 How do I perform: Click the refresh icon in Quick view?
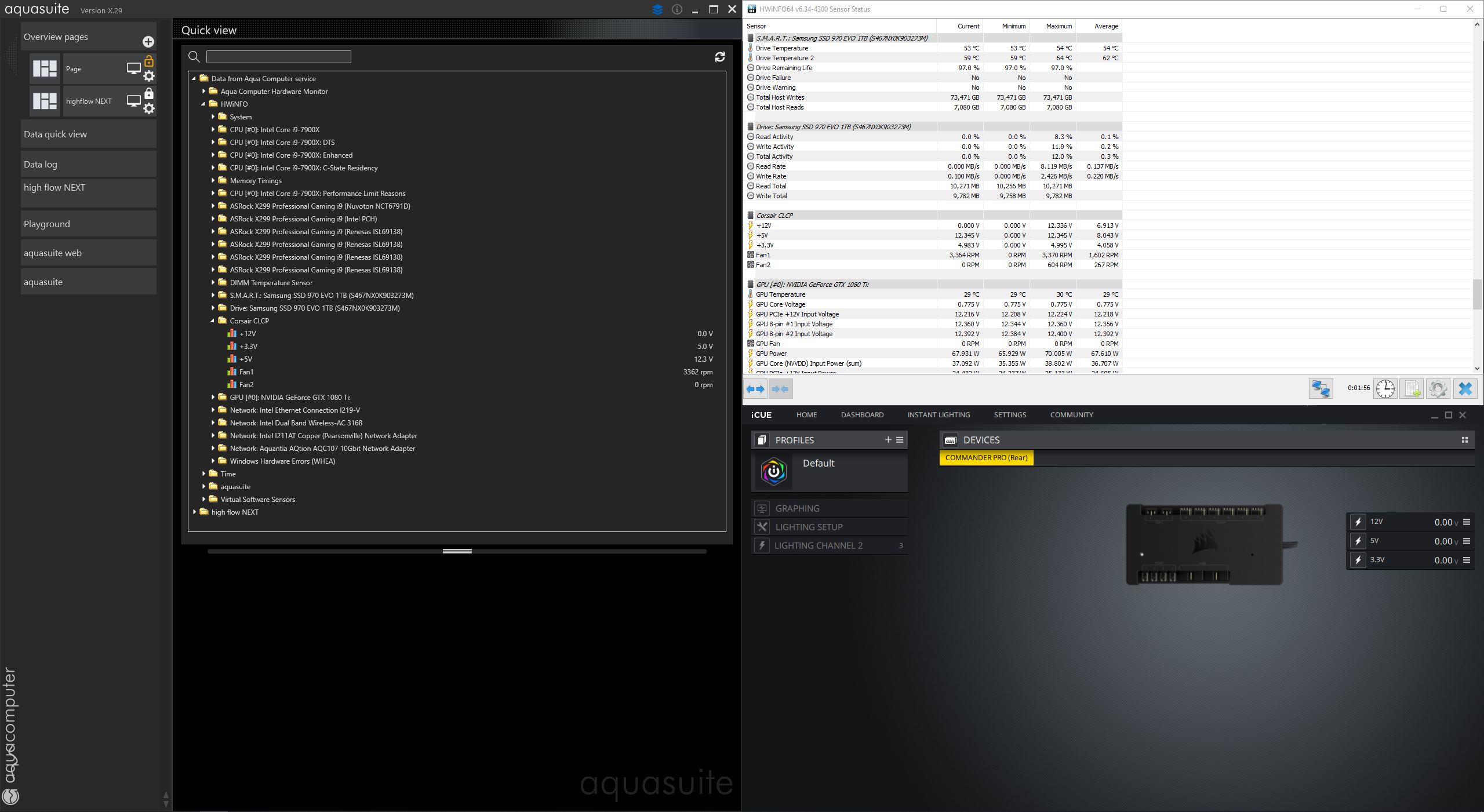coord(719,57)
